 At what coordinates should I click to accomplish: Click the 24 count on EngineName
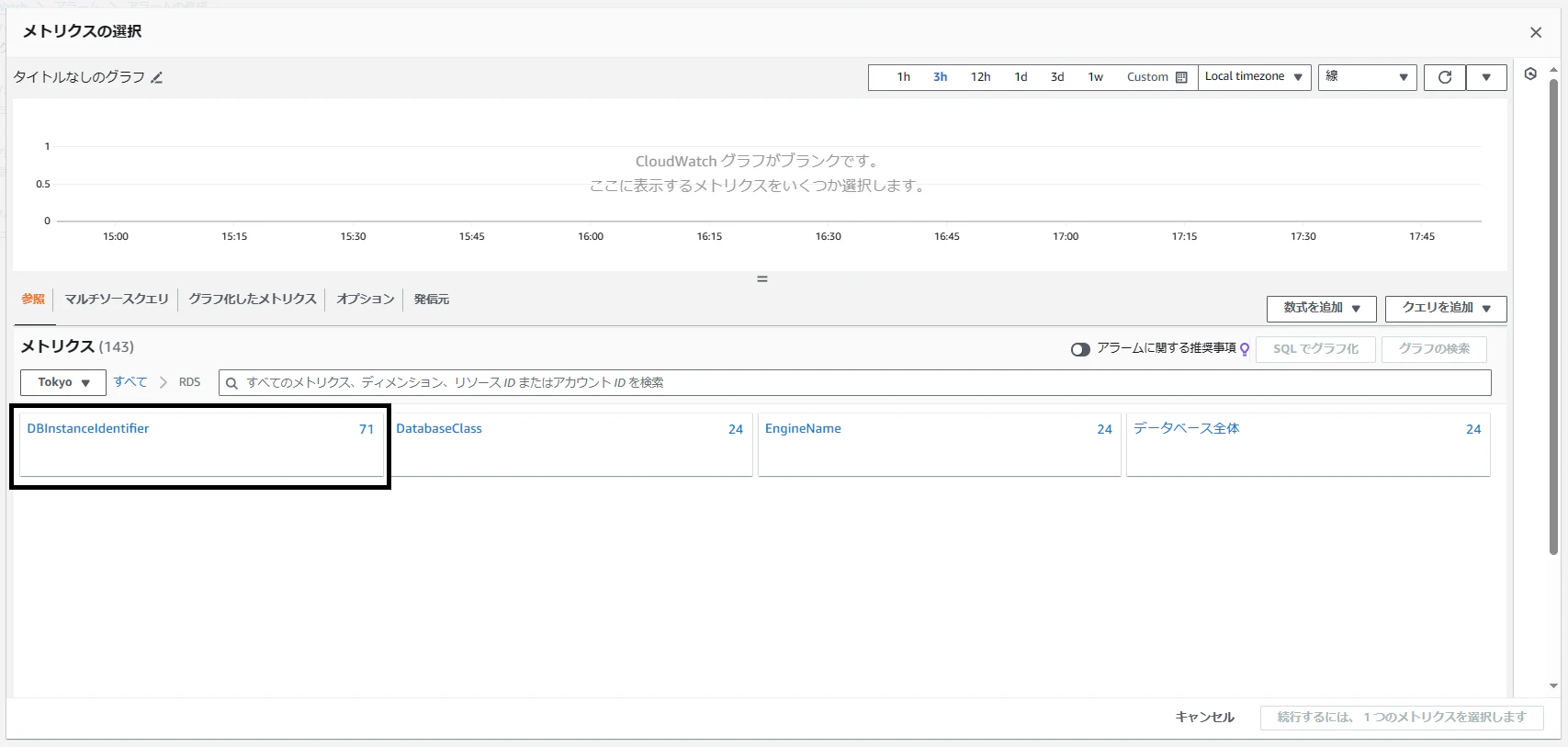click(x=1104, y=429)
